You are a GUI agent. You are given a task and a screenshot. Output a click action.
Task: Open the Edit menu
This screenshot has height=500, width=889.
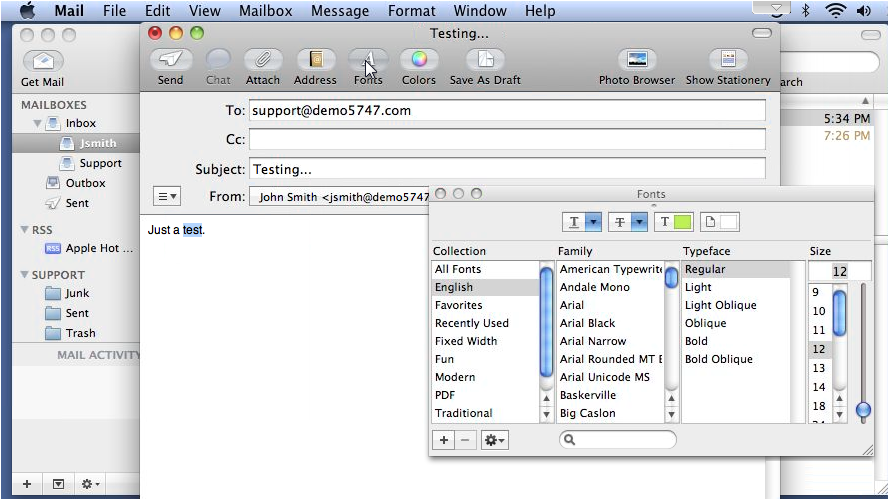(158, 10)
